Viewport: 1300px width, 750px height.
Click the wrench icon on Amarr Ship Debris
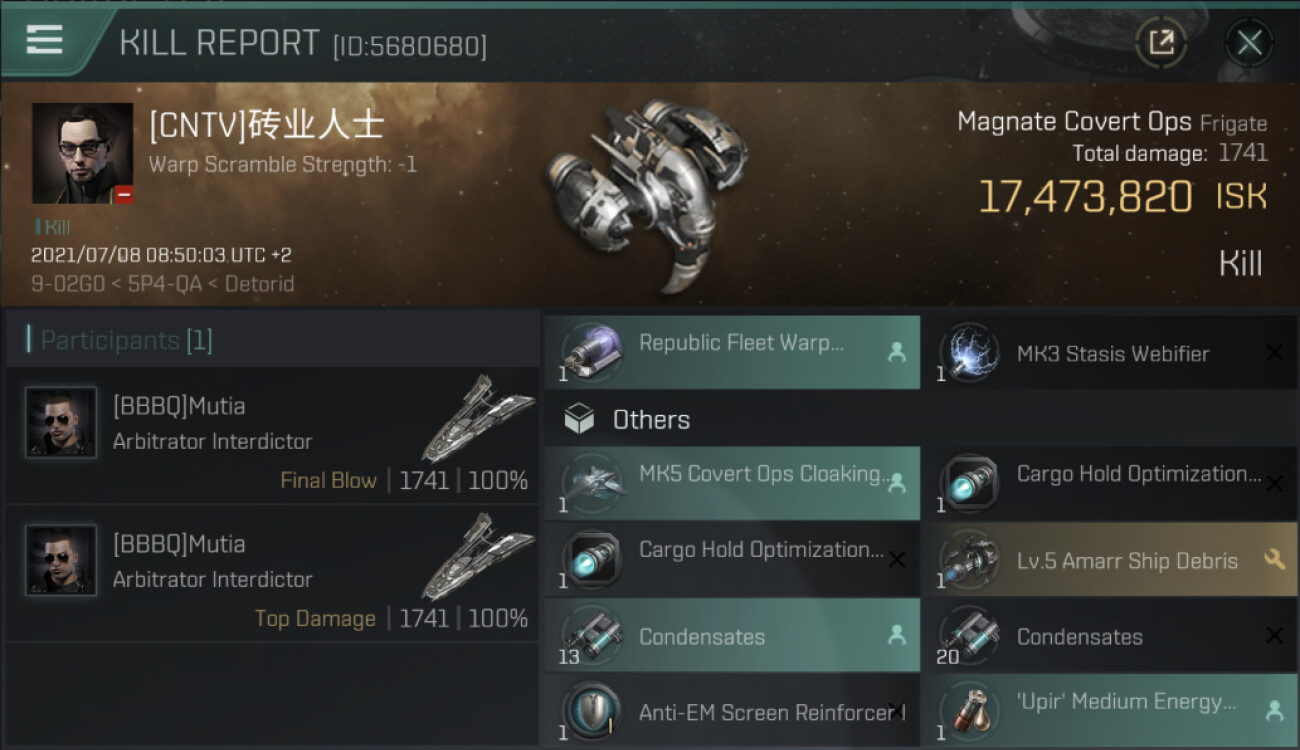[1274, 560]
